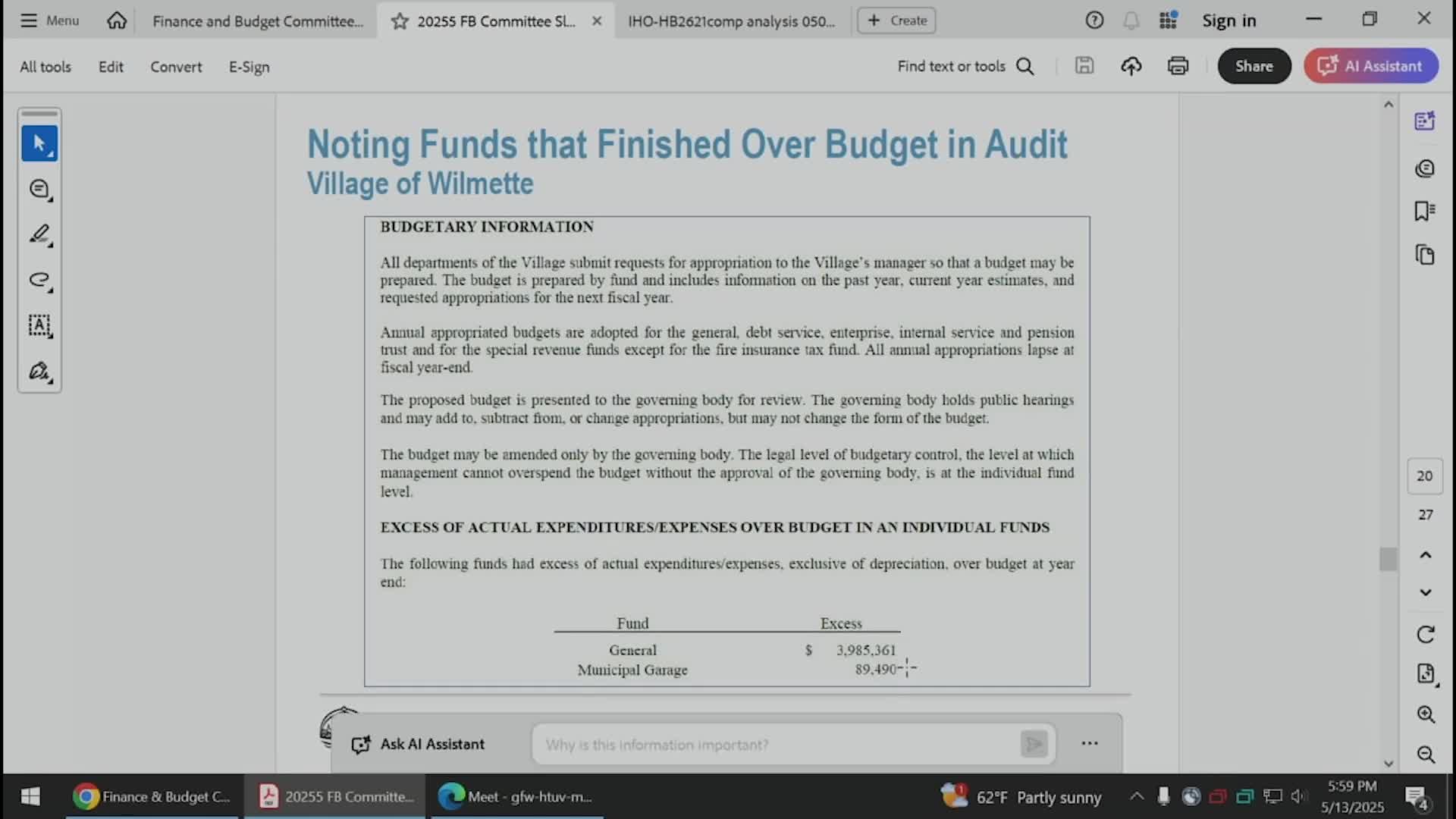
Task: Go to previous page with up chevron
Action: [1425, 555]
